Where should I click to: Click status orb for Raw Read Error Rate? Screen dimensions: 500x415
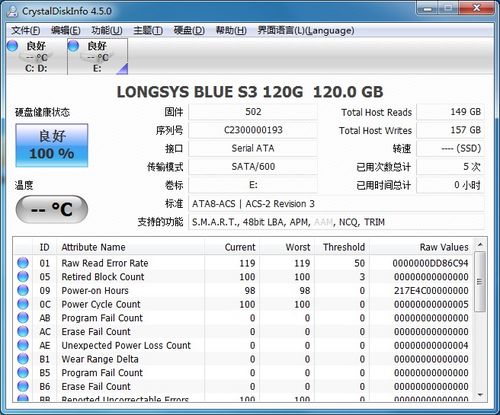tap(23, 263)
